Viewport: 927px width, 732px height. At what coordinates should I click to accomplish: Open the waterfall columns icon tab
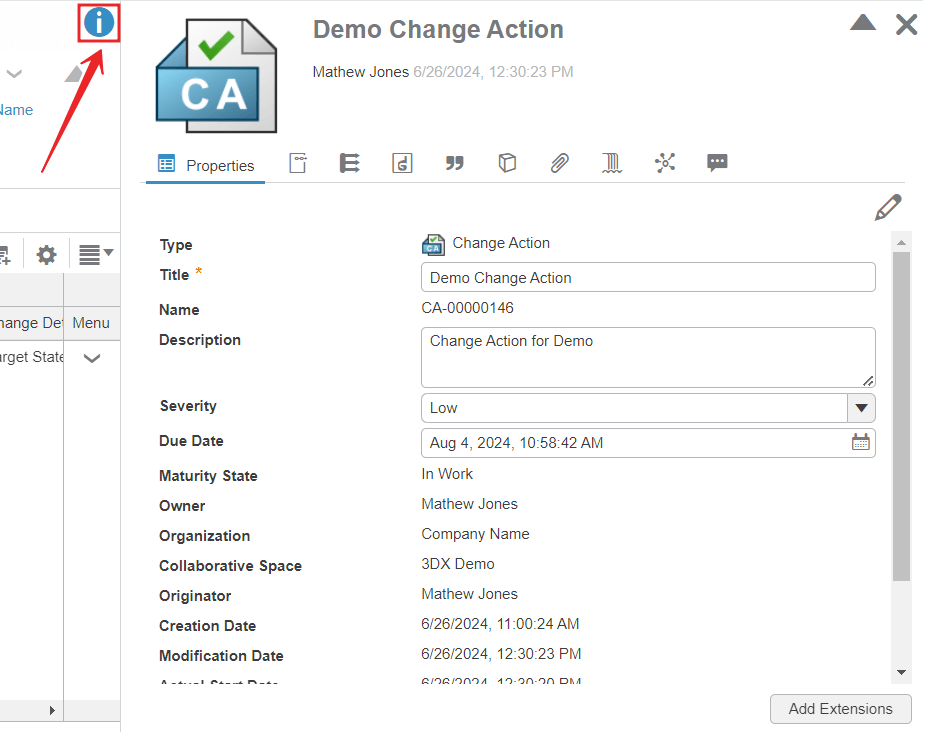click(x=612, y=163)
